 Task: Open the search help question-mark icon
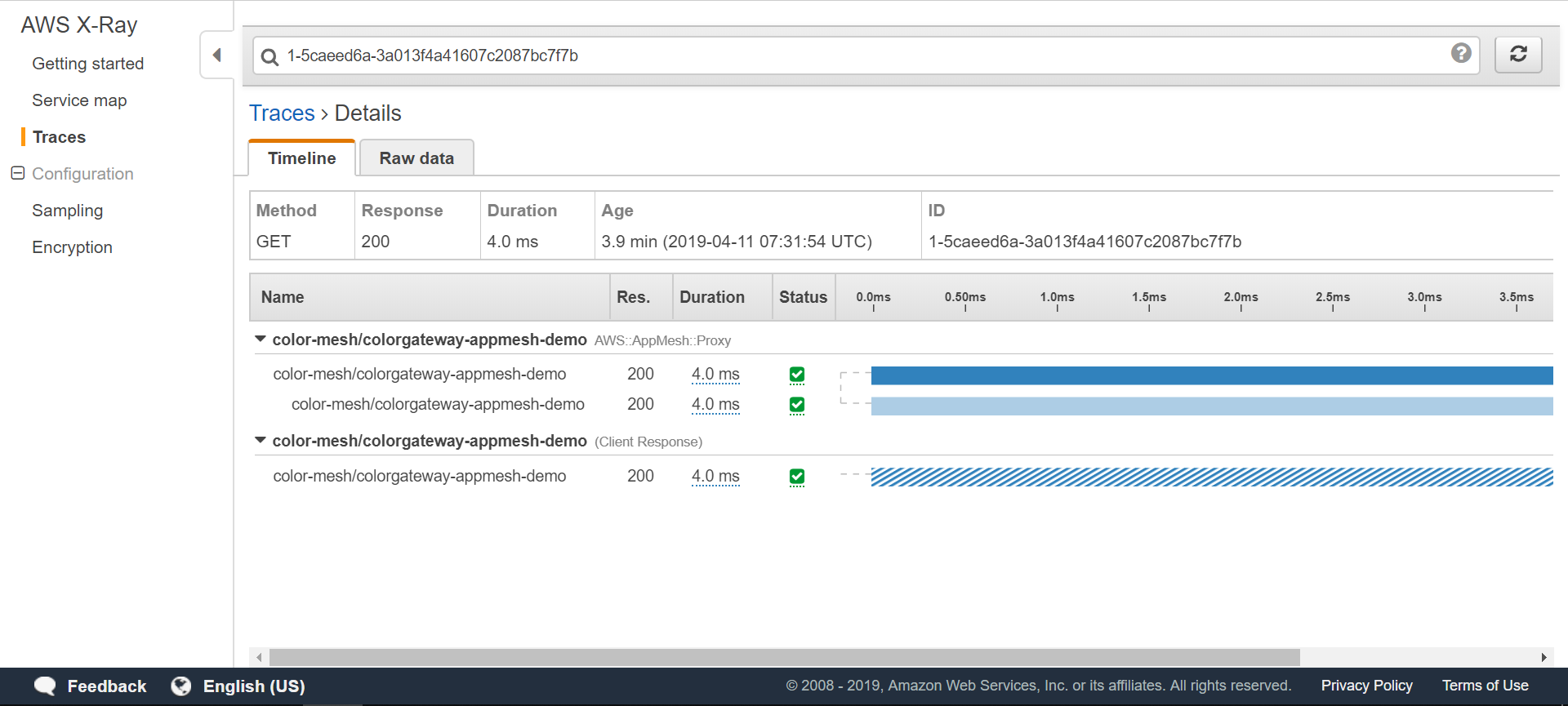click(1461, 53)
